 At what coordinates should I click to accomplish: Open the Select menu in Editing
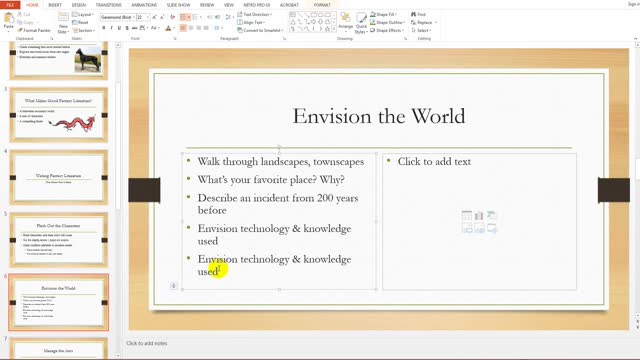click(x=421, y=31)
